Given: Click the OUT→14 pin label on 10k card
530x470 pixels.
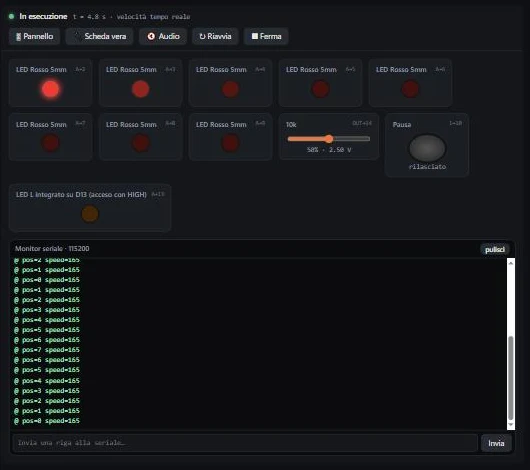Looking at the screenshot, I should 362,123.
